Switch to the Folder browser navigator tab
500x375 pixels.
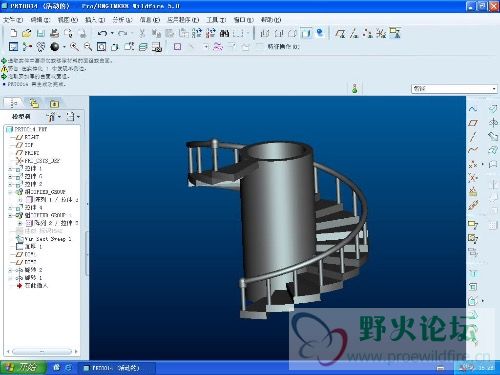[34, 104]
